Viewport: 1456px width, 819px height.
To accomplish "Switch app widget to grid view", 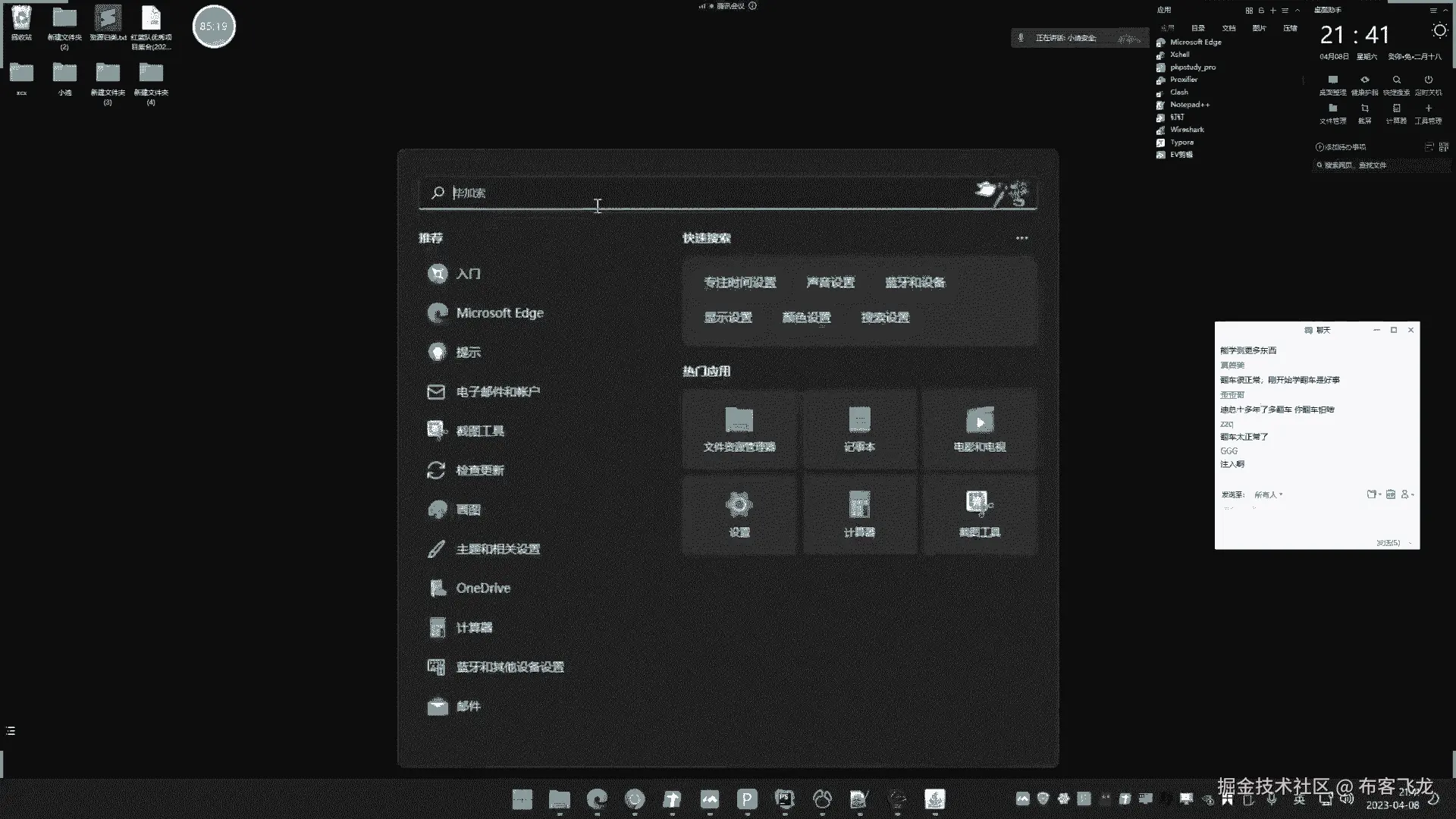I will [1249, 11].
